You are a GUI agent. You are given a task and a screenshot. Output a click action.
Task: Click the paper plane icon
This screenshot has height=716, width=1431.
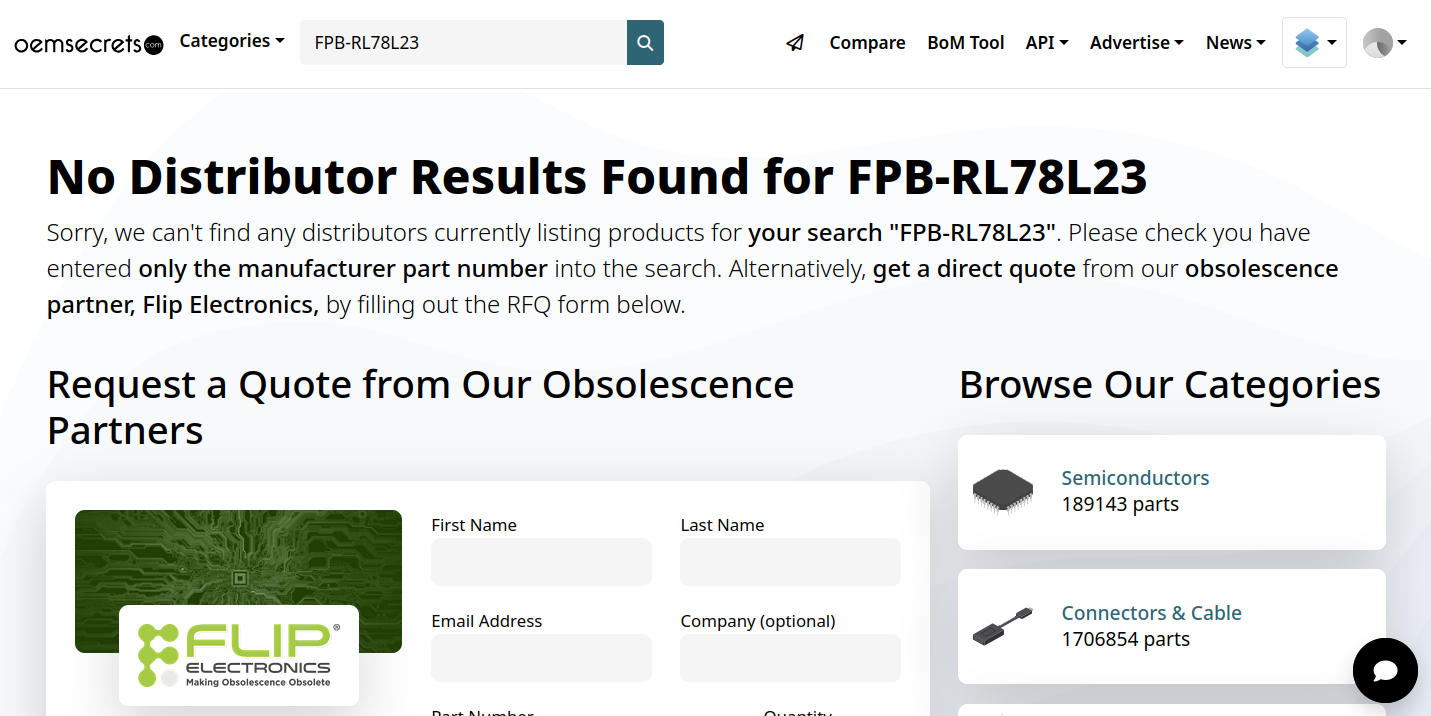point(795,43)
